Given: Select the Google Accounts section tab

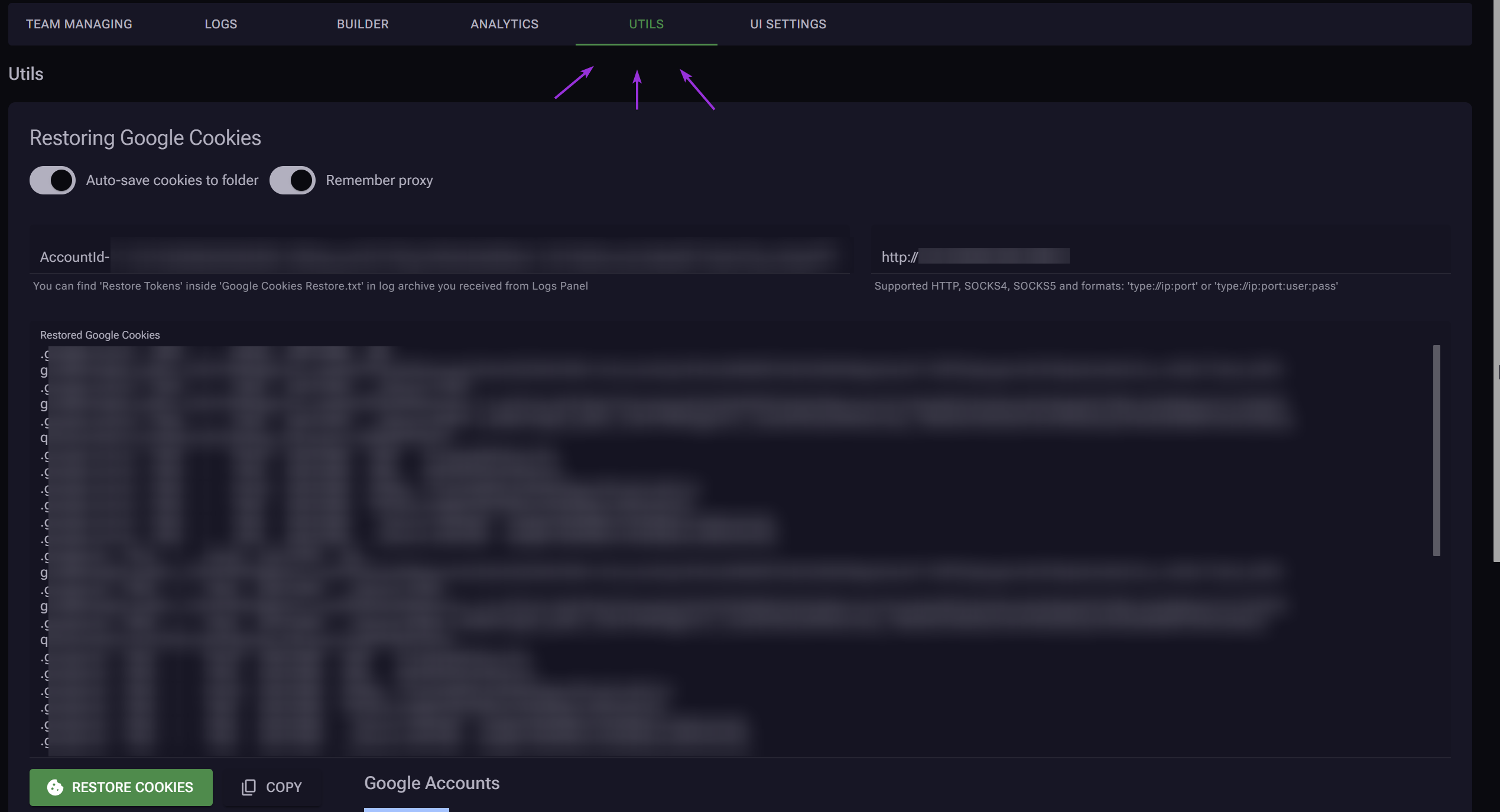Looking at the screenshot, I should coord(431,783).
